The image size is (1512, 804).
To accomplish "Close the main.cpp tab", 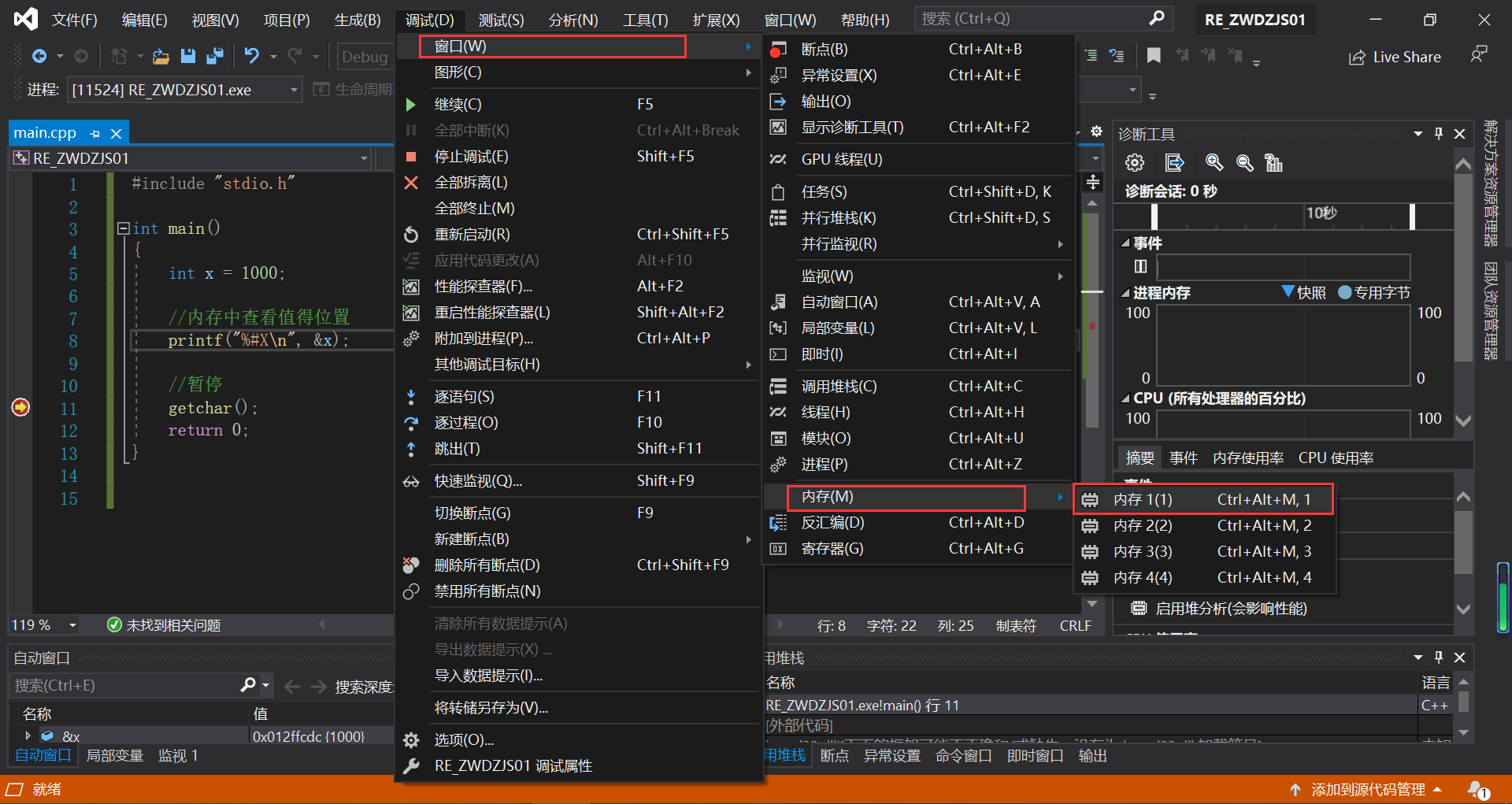I will tap(116, 133).
